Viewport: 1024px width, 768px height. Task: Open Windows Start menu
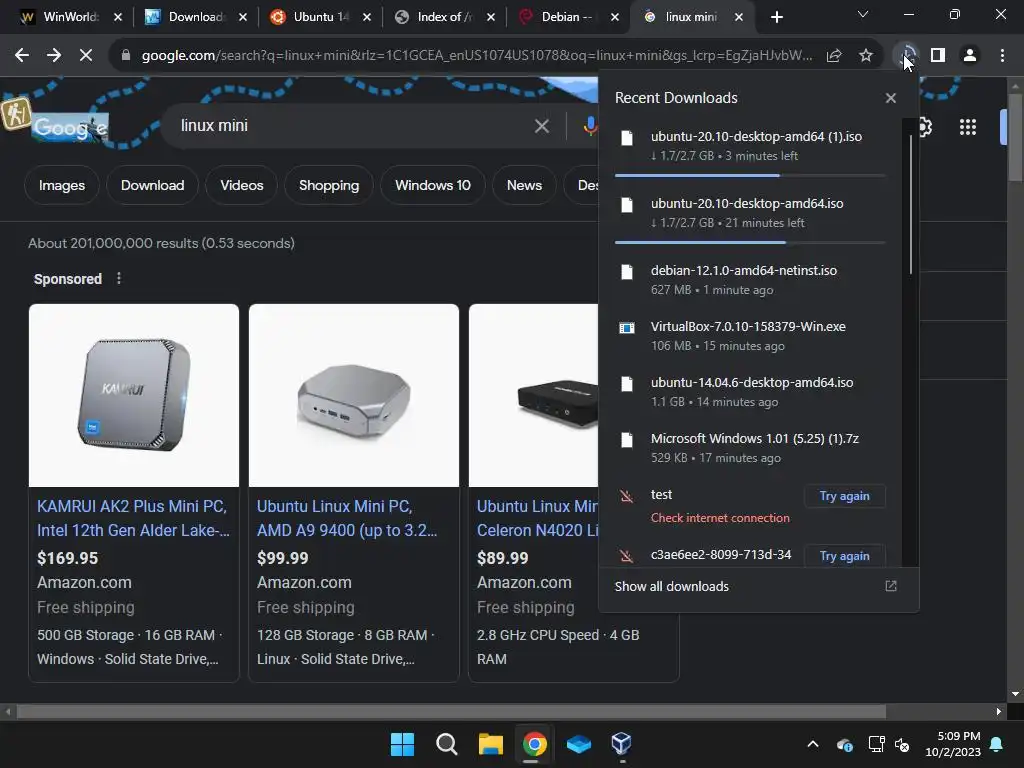(402, 744)
